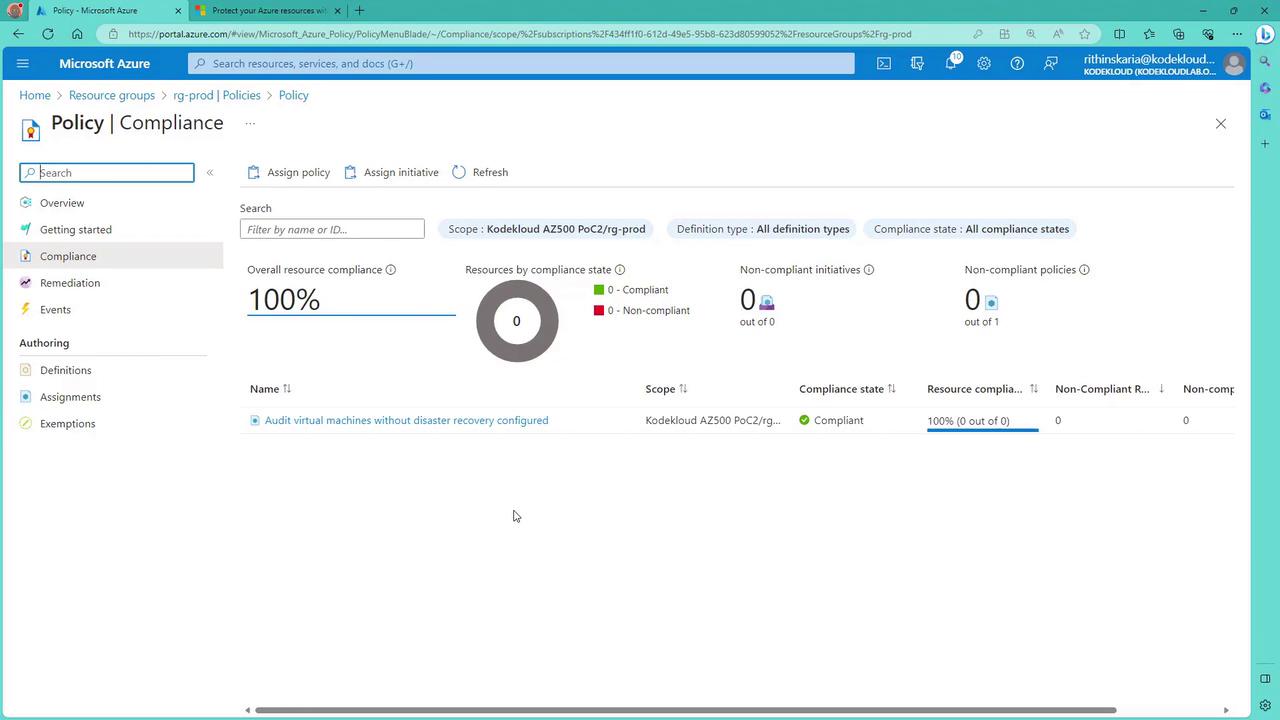
Task: Sort the table by Name column
Action: point(270,389)
